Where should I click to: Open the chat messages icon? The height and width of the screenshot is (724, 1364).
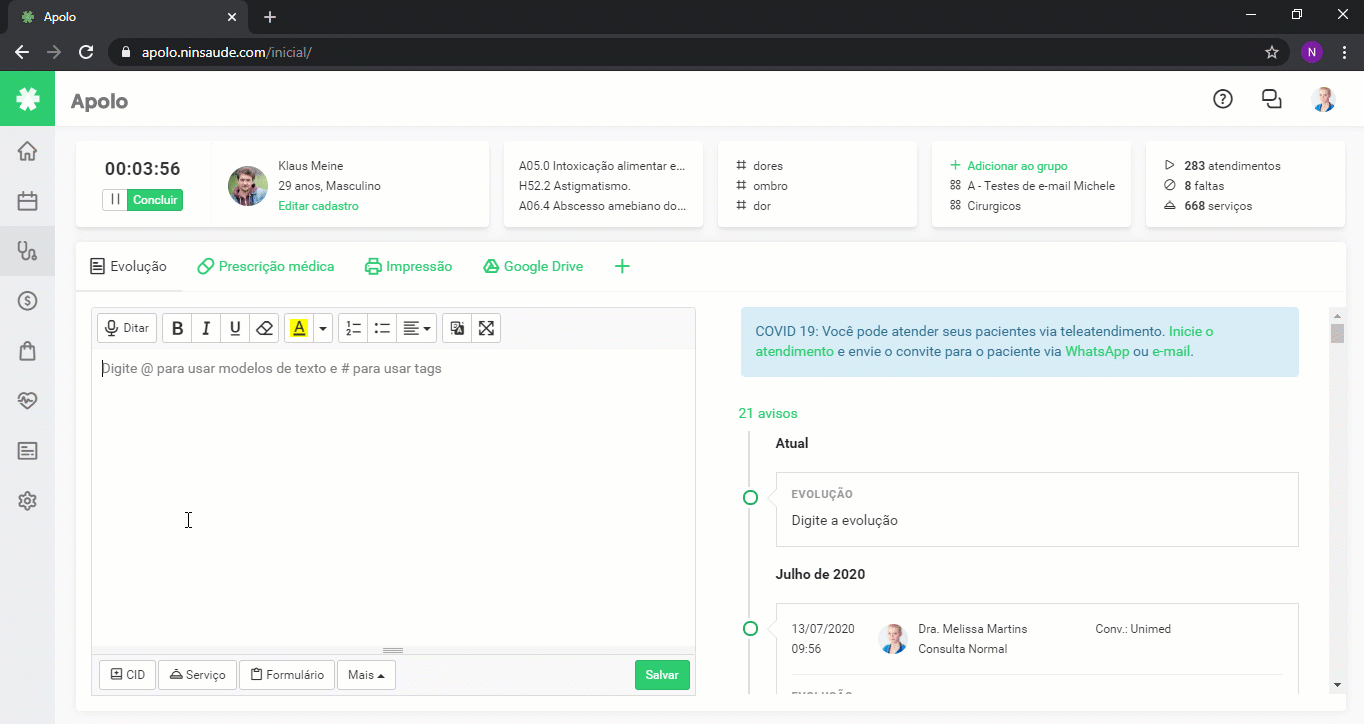tap(1272, 99)
